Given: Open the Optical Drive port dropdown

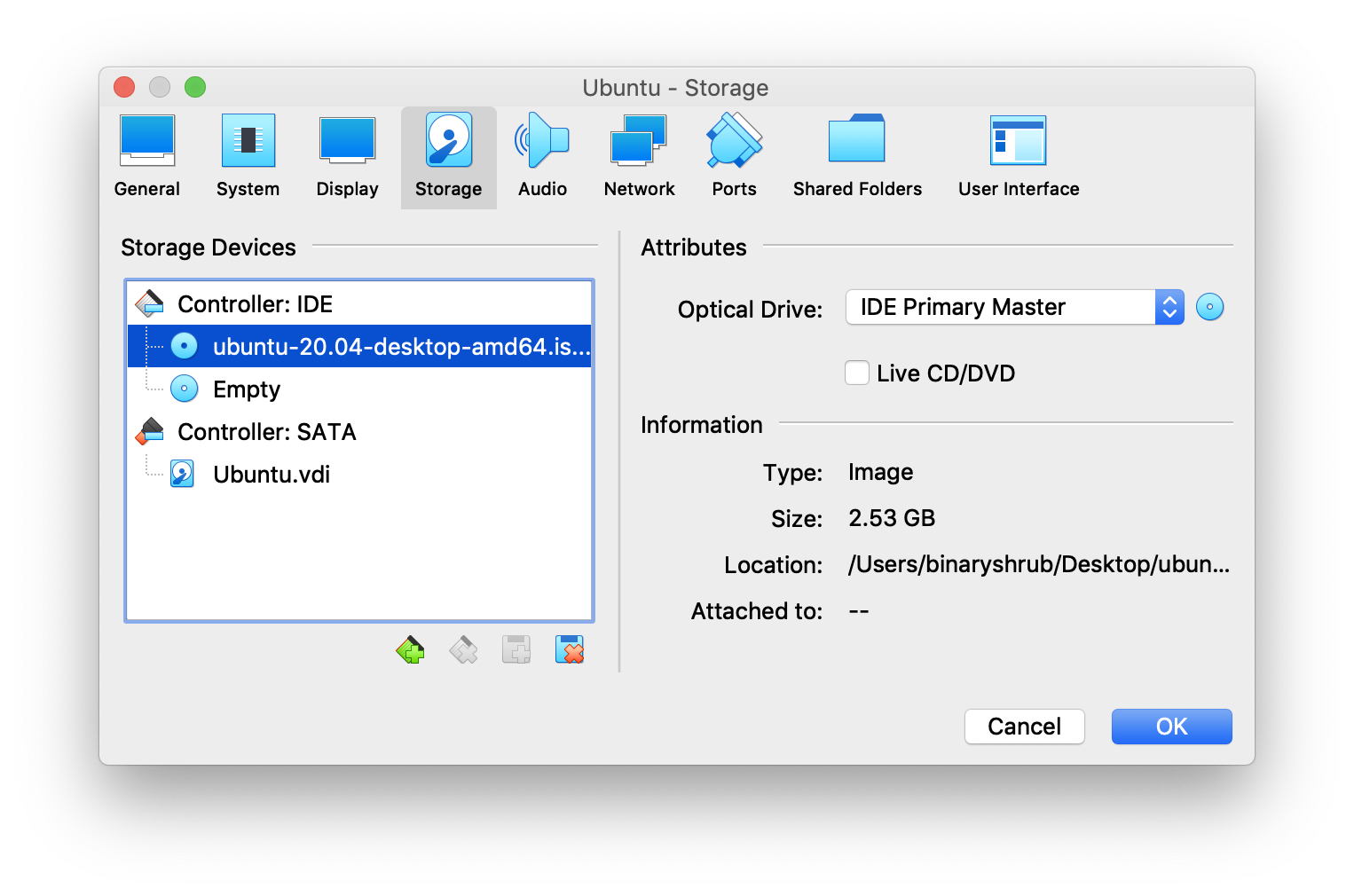Looking at the screenshot, I should coord(1015,307).
